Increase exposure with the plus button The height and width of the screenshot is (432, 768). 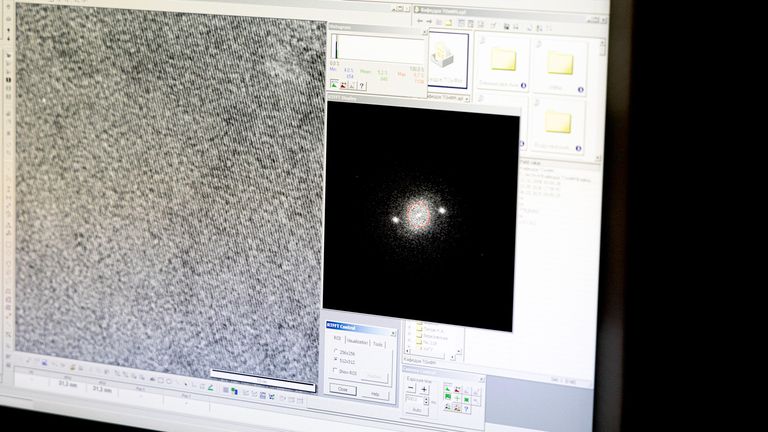(424, 390)
